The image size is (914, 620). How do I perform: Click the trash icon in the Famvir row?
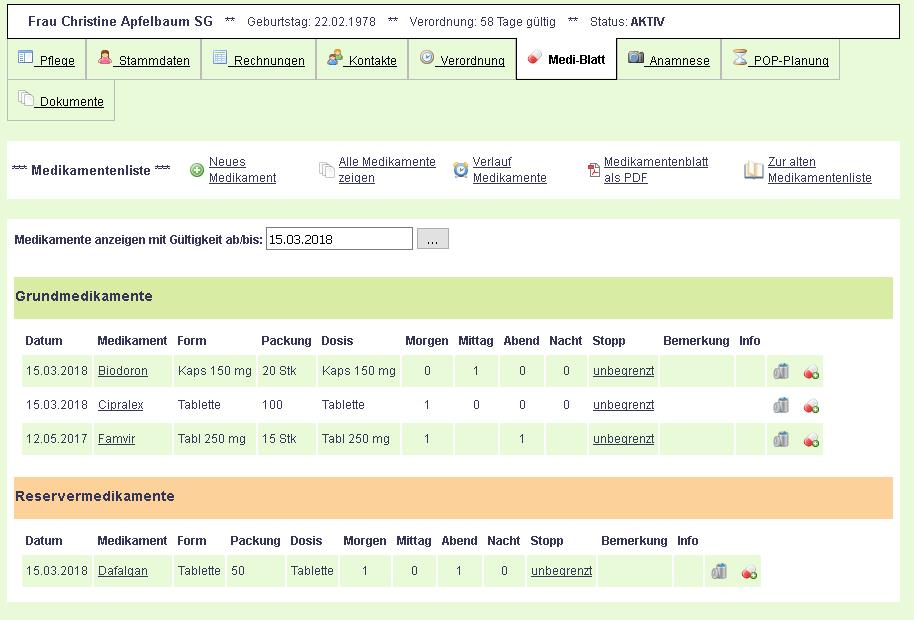pos(781,439)
